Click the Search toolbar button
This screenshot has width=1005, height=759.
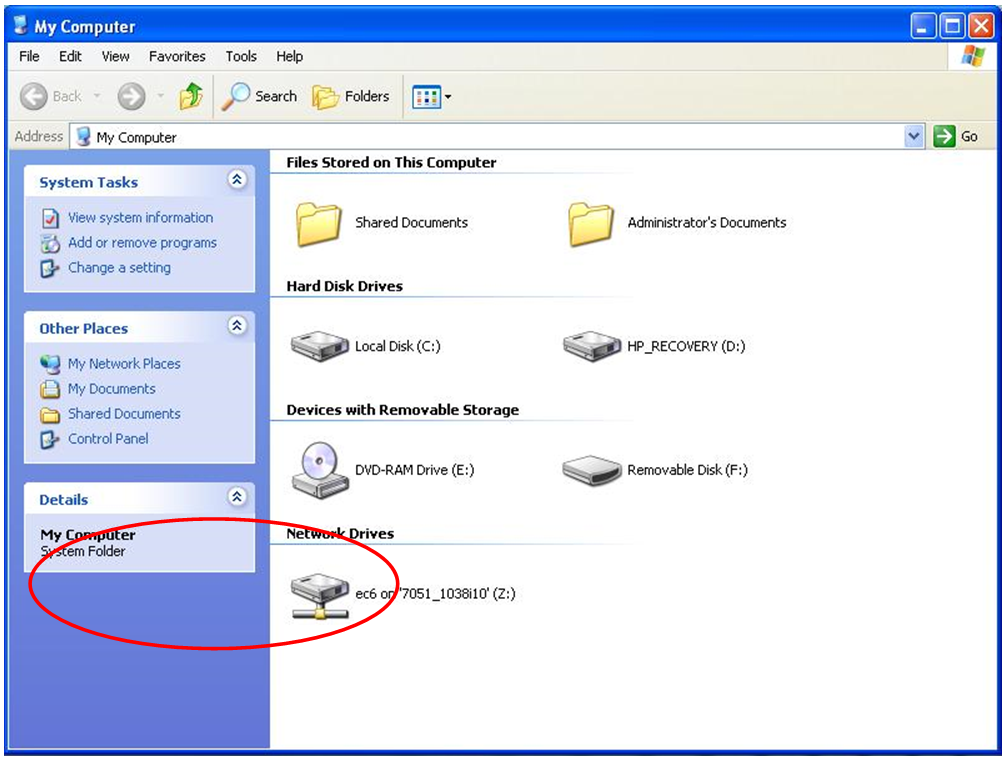coord(260,97)
